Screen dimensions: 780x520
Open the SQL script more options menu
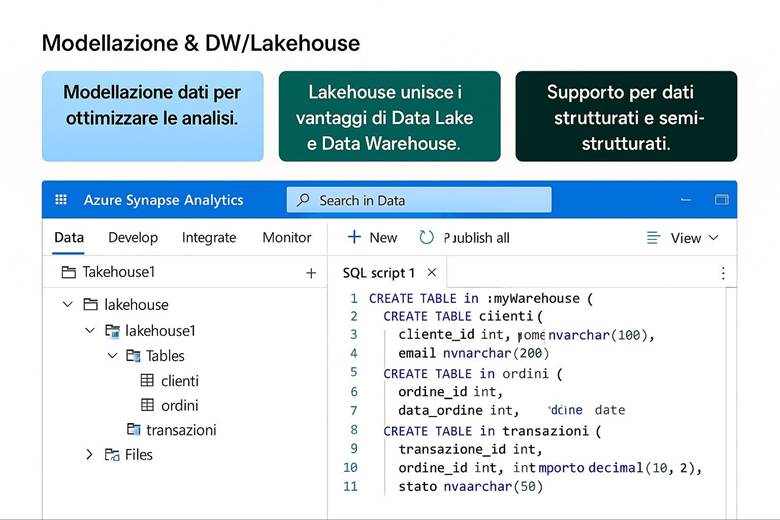click(723, 273)
